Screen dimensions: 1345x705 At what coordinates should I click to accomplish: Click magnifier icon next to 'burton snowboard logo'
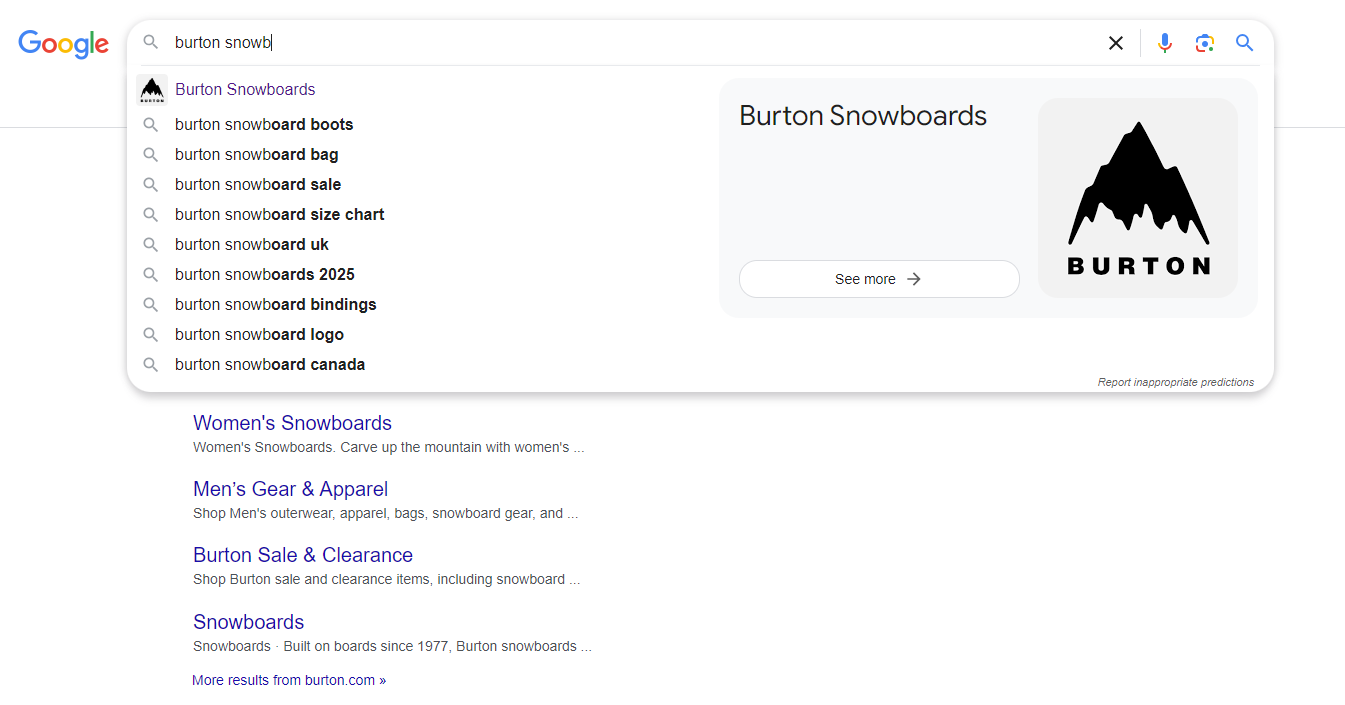pyautogui.click(x=151, y=335)
